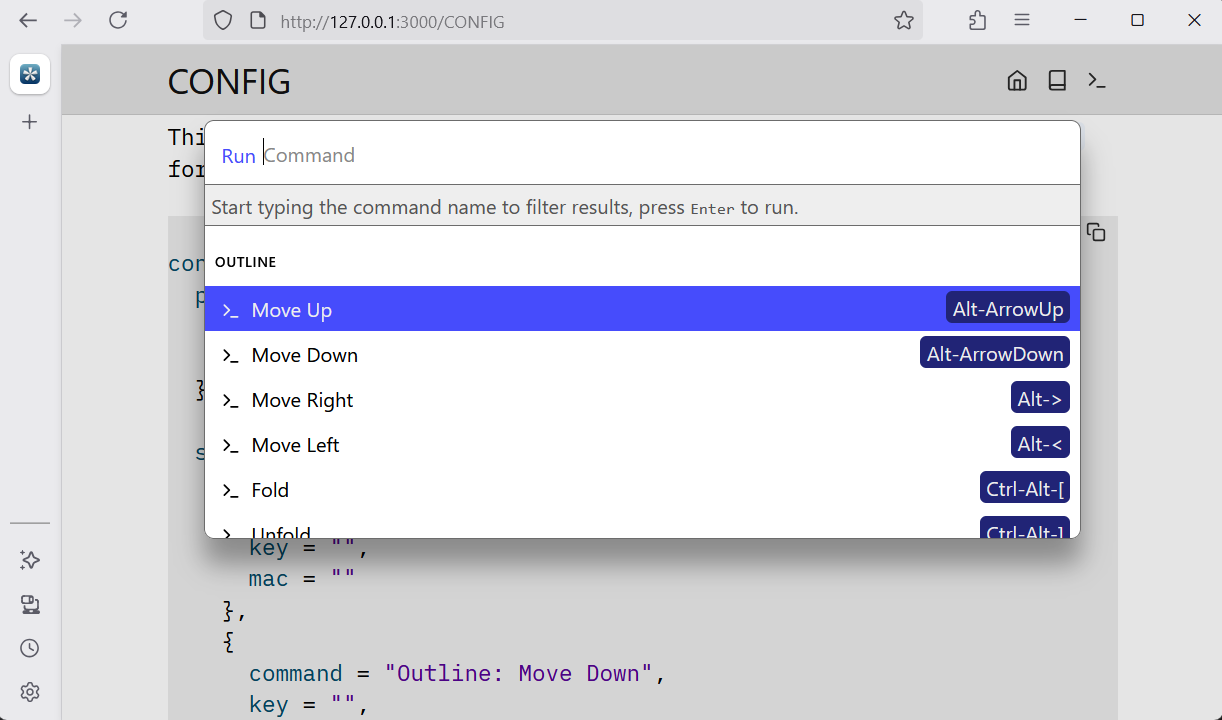Image resolution: width=1222 pixels, height=720 pixels.
Task: Open the home page icon
Action: coord(1017,81)
